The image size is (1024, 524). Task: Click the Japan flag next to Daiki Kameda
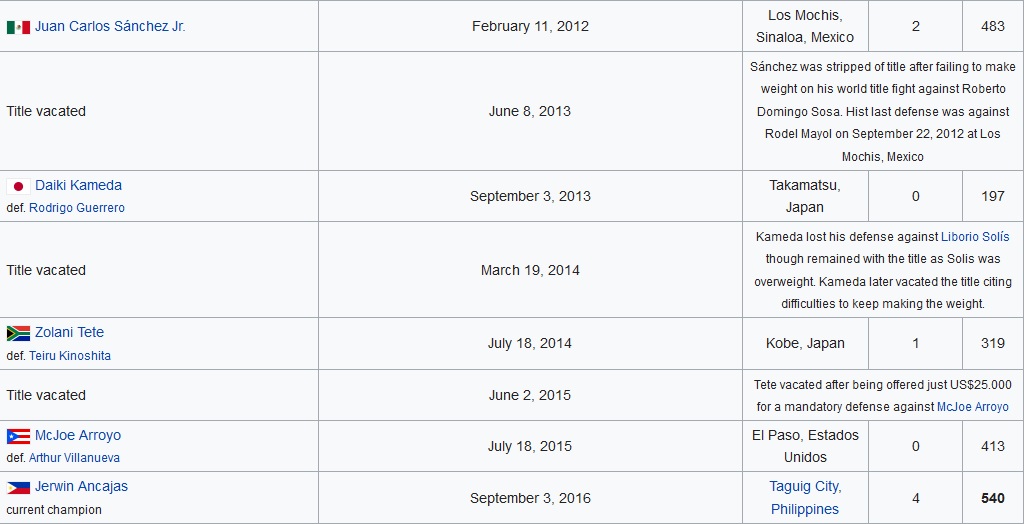[18, 186]
